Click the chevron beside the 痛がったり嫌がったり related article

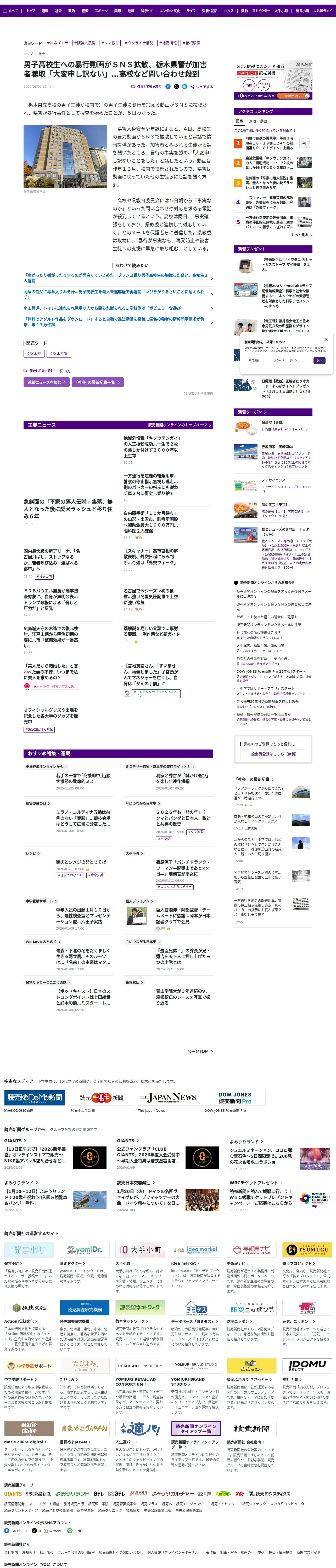[212, 278]
